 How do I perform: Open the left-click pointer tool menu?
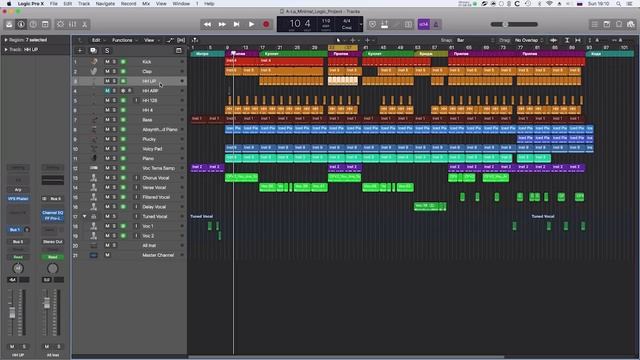pos(340,40)
